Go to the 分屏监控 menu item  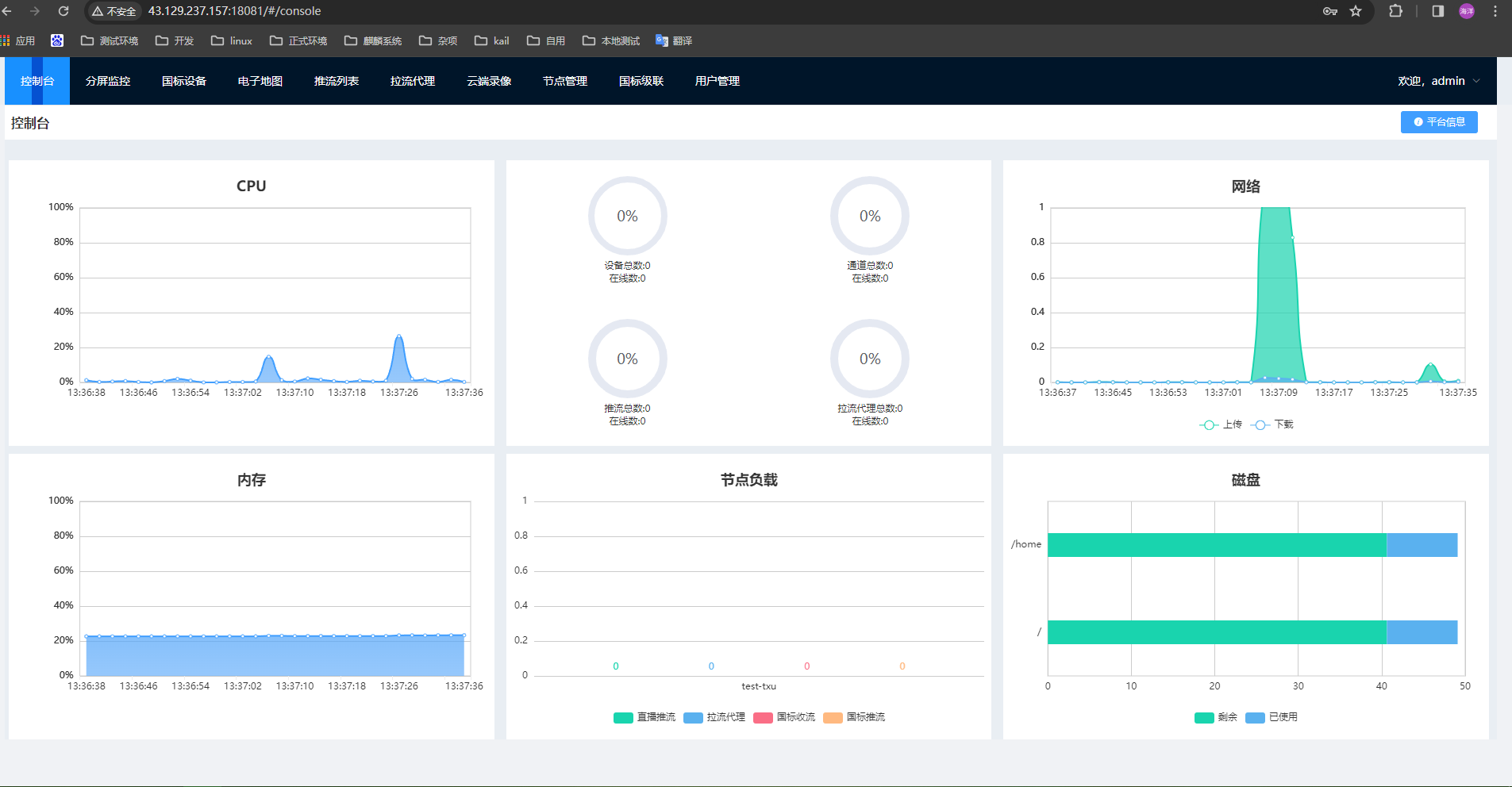108,81
